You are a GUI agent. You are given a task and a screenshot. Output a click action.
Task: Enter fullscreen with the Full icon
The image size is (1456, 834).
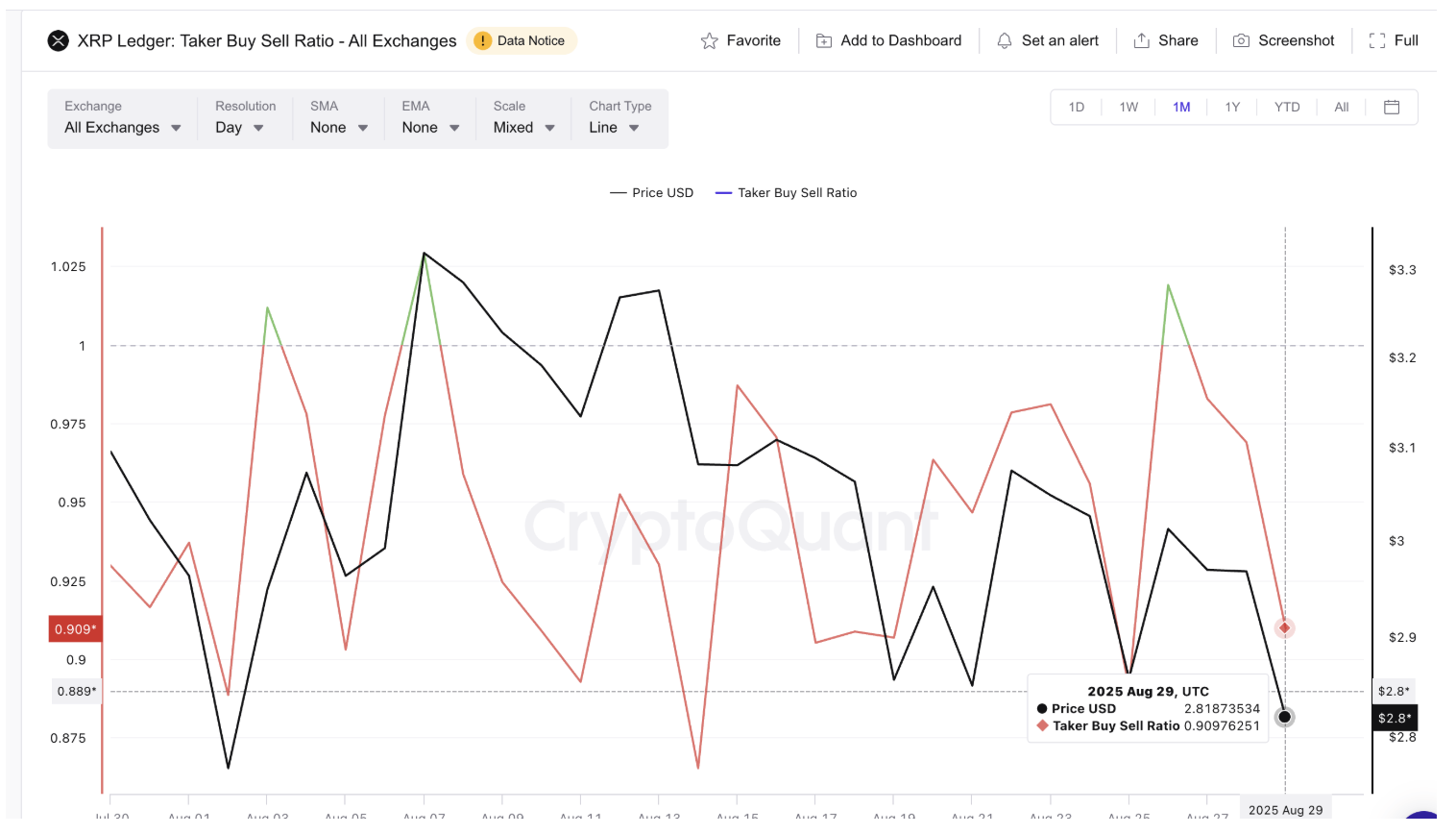1376,40
